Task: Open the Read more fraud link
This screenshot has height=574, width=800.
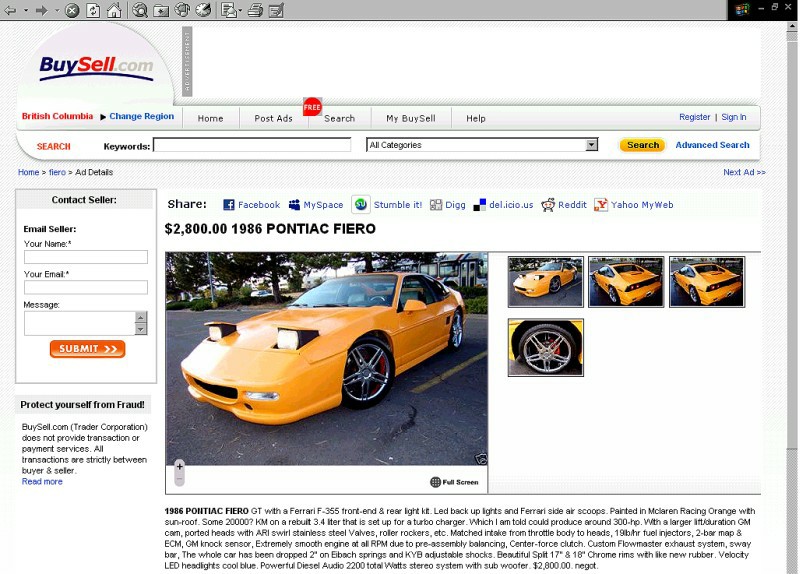Action: (x=42, y=482)
